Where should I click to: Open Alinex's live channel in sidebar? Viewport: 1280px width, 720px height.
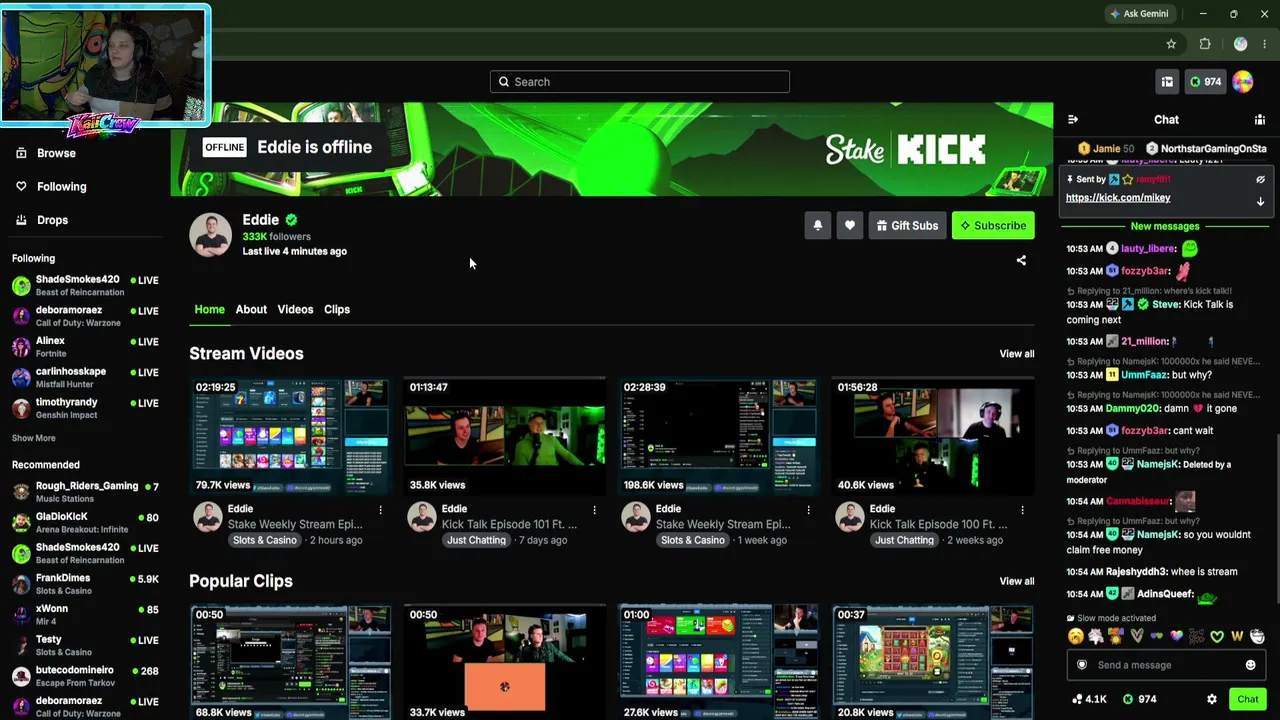(85, 347)
